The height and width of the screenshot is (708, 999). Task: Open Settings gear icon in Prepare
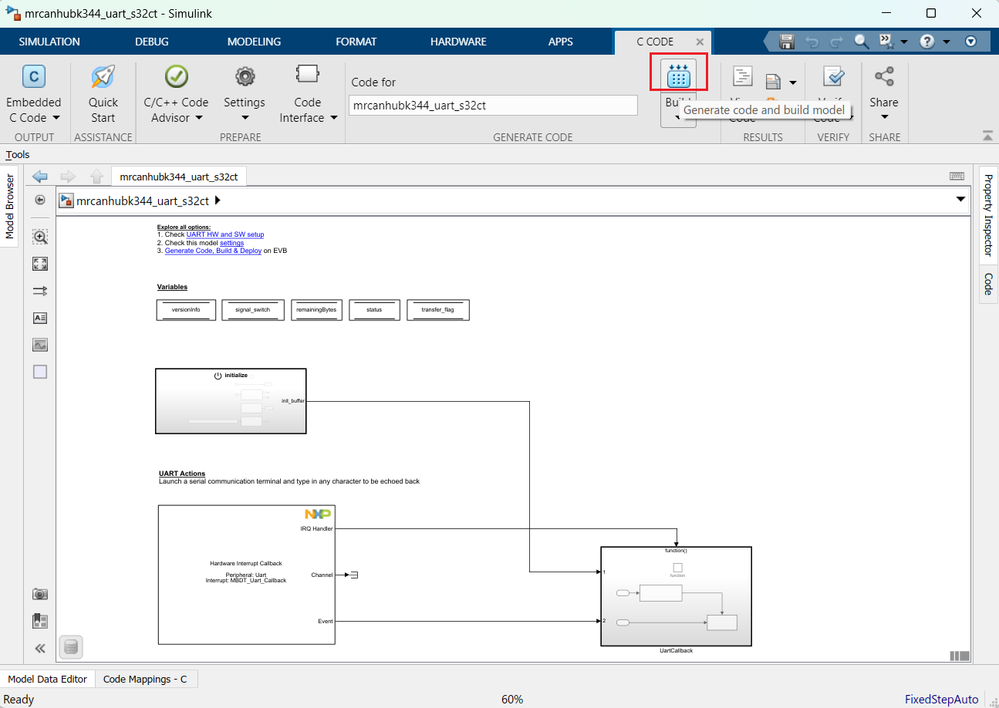pyautogui.click(x=245, y=76)
